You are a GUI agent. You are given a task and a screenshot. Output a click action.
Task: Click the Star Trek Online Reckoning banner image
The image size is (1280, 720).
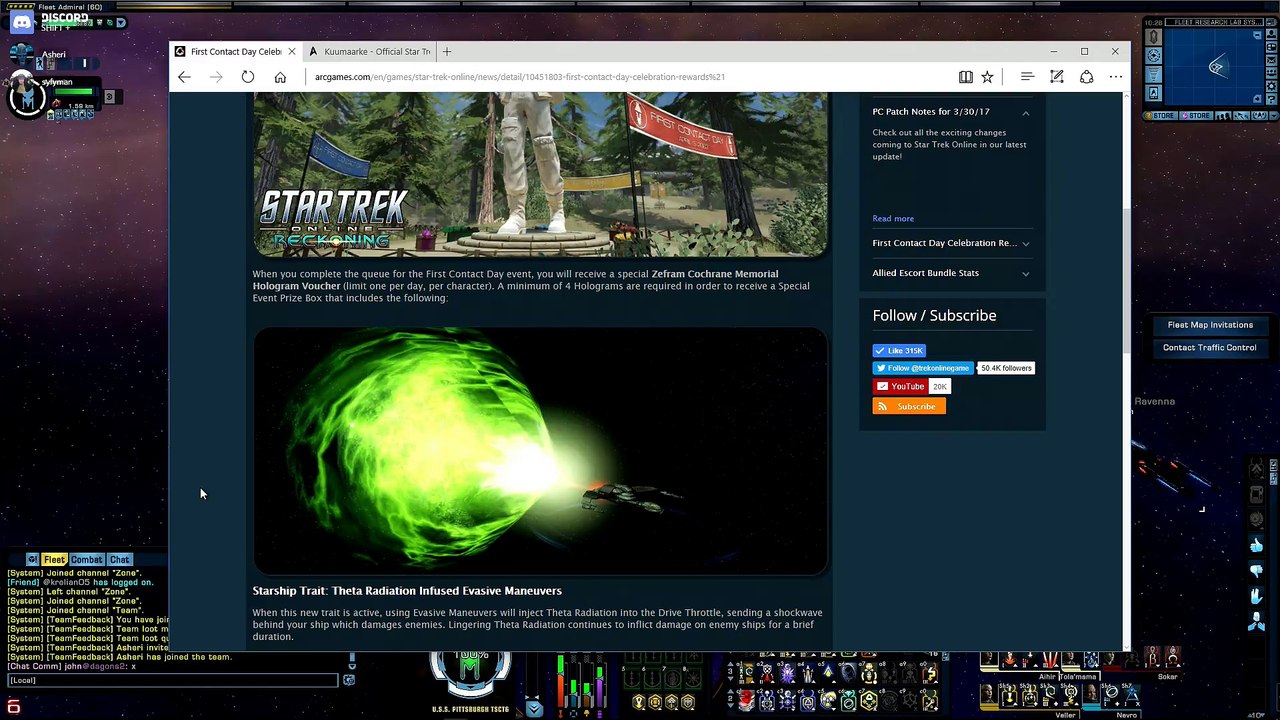(x=540, y=174)
